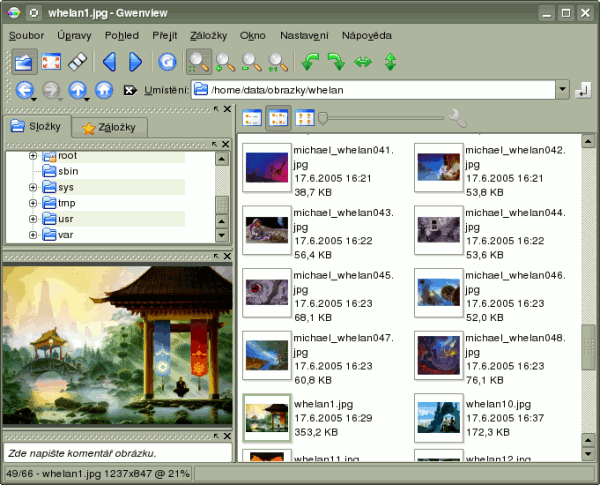The width and height of the screenshot is (600, 485).
Task: Adjust the thumbnail size slider
Action: 323,118
